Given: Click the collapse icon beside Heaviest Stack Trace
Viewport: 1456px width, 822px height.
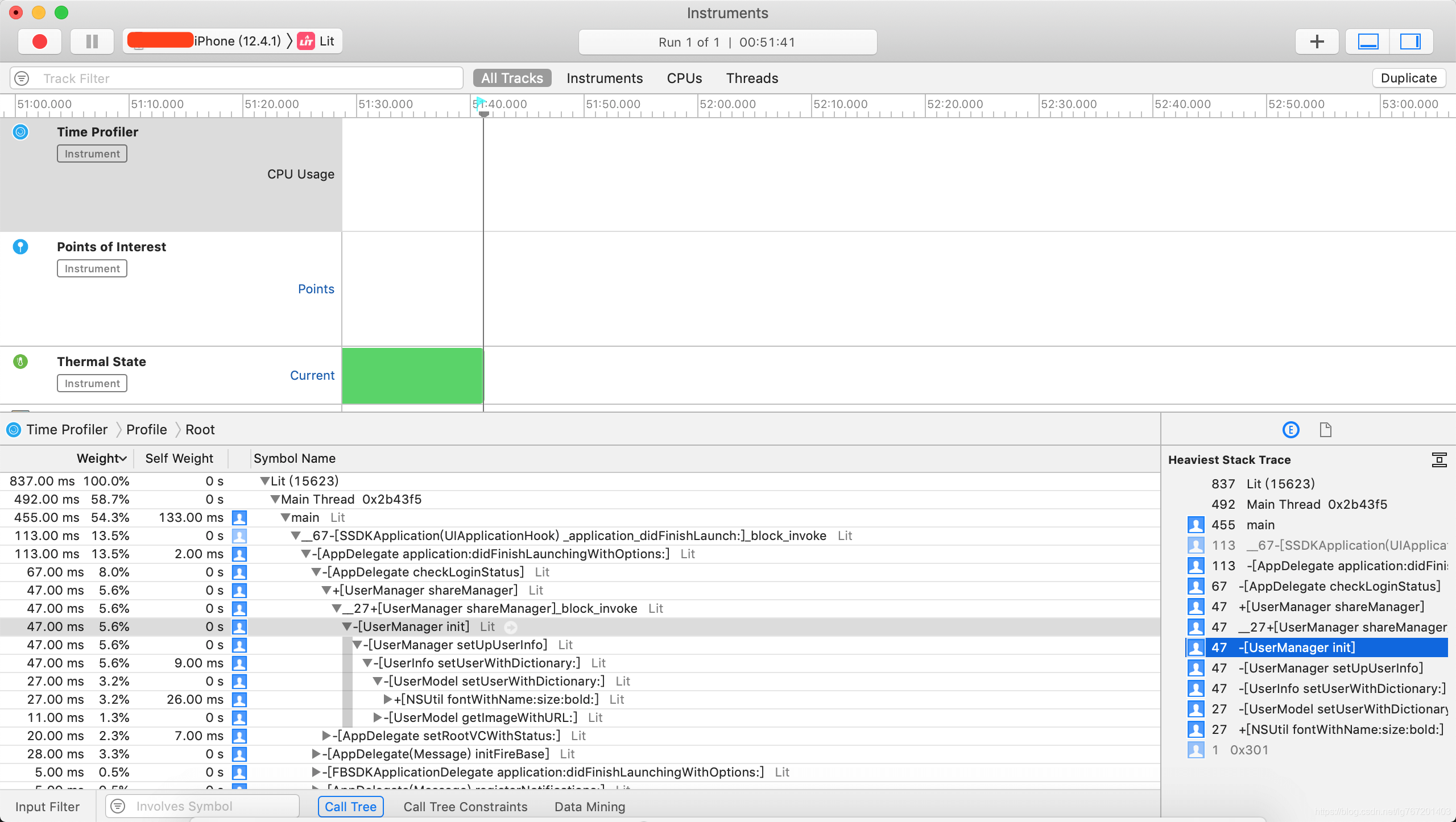Looking at the screenshot, I should tap(1439, 459).
